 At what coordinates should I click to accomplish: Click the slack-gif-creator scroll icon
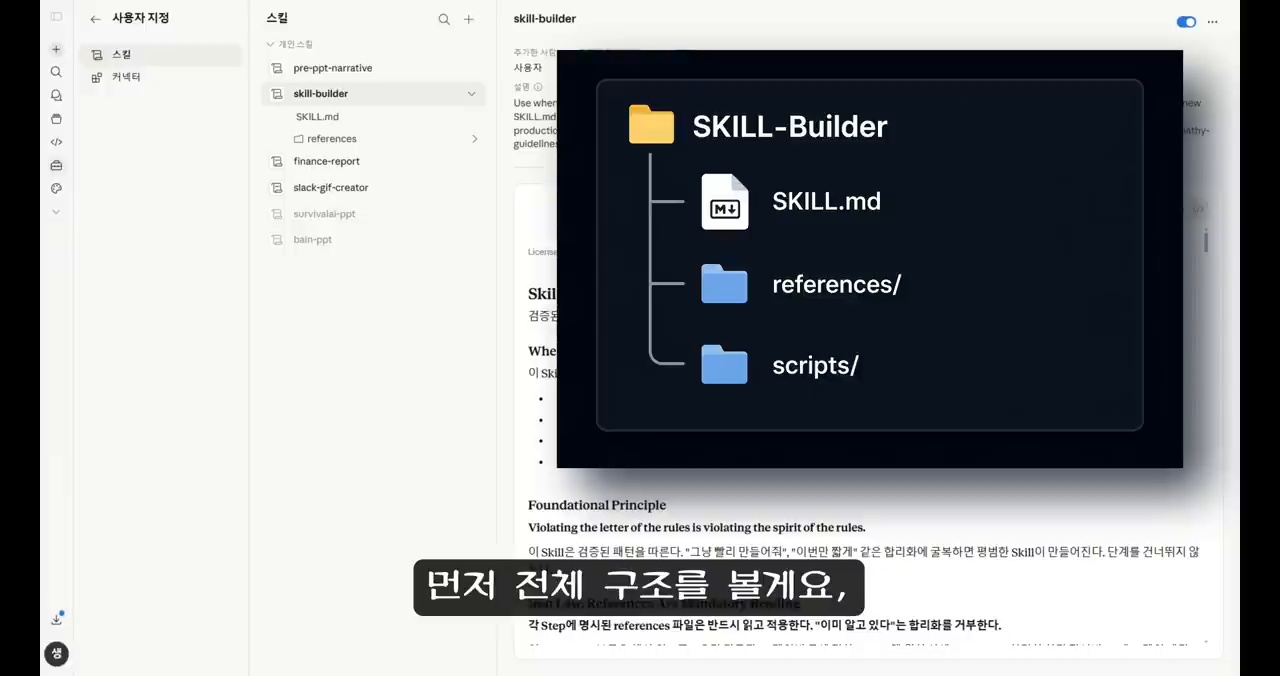coord(277,187)
